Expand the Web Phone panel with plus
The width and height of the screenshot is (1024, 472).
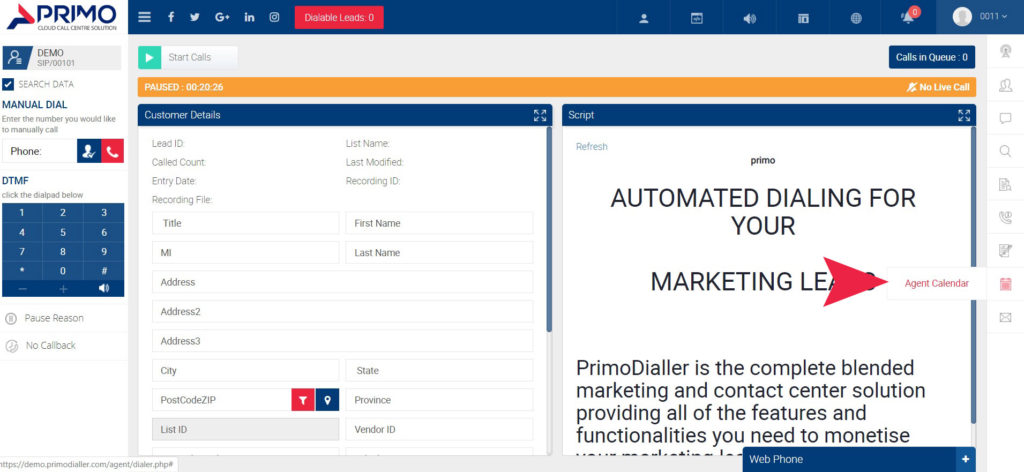point(965,460)
